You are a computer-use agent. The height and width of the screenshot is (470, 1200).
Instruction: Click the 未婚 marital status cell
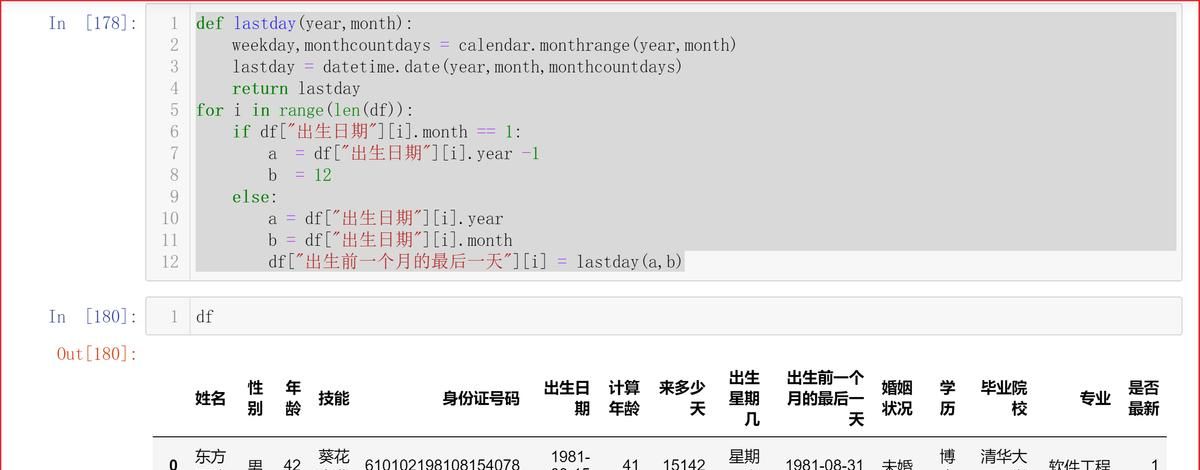[x=897, y=465]
